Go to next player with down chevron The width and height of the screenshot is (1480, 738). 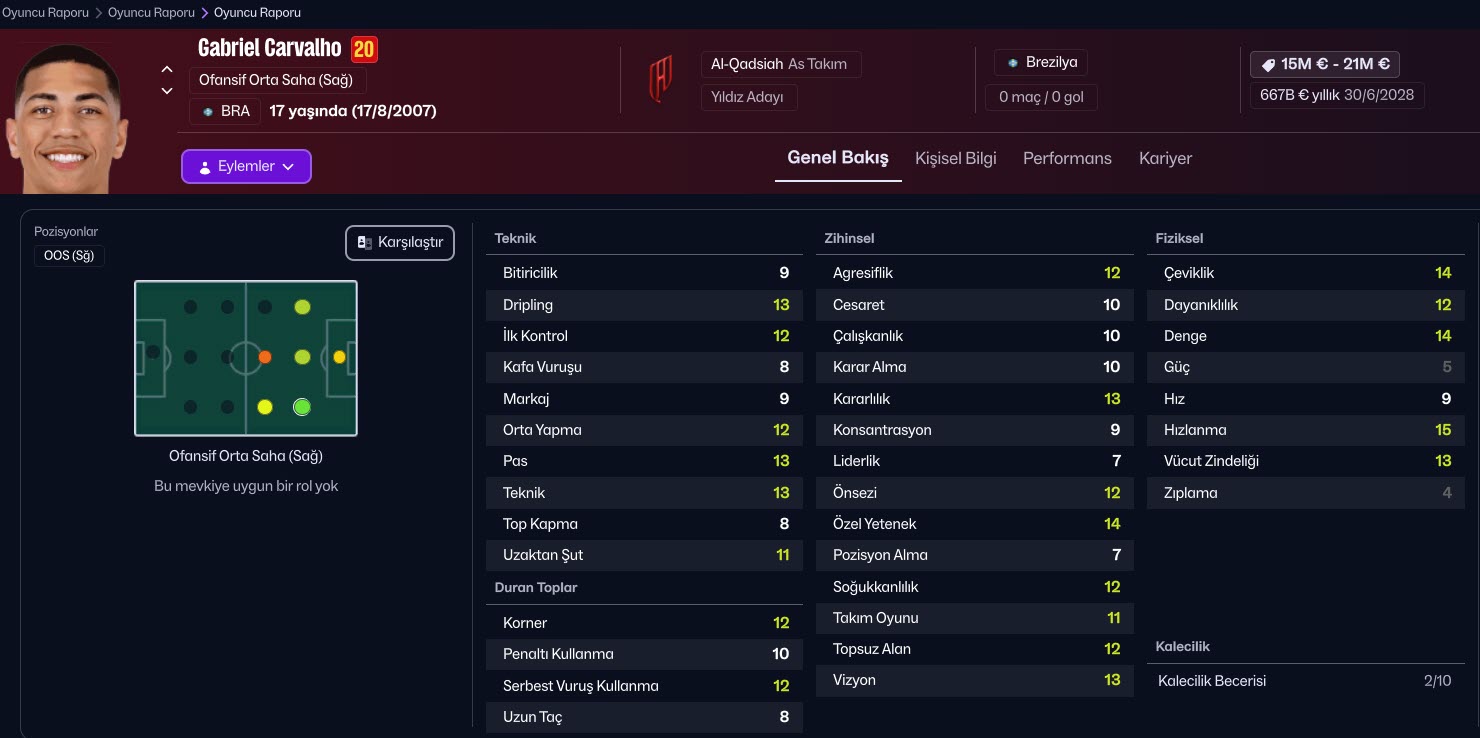[x=167, y=91]
